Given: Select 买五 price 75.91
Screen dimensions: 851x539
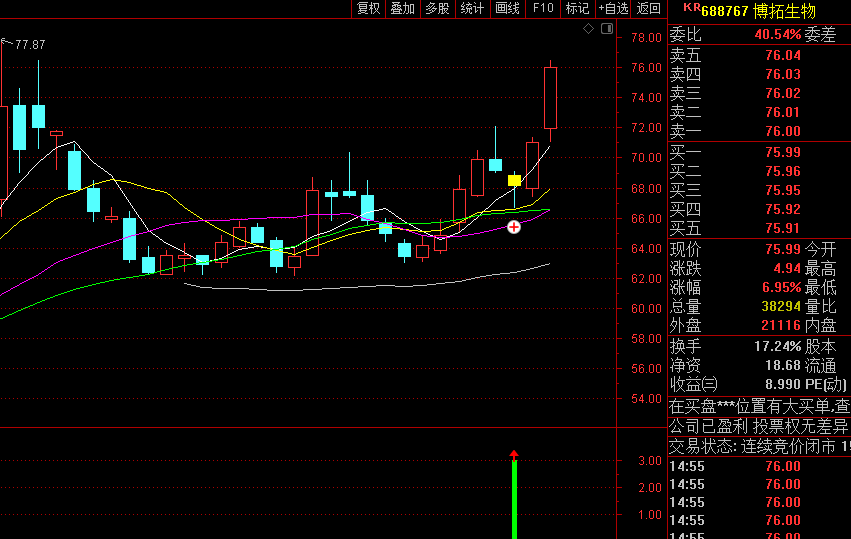Looking at the screenshot, I should click(783, 229).
